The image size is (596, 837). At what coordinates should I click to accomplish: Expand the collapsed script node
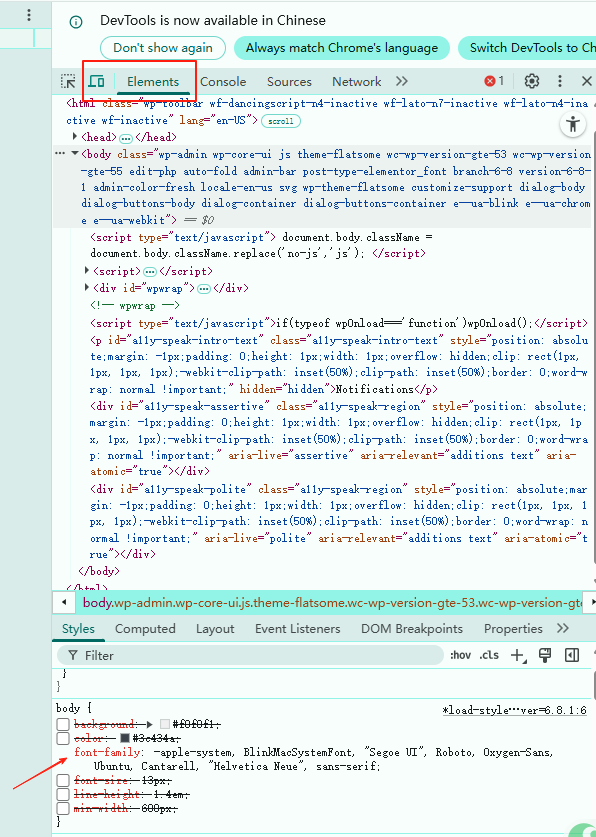(x=87, y=271)
